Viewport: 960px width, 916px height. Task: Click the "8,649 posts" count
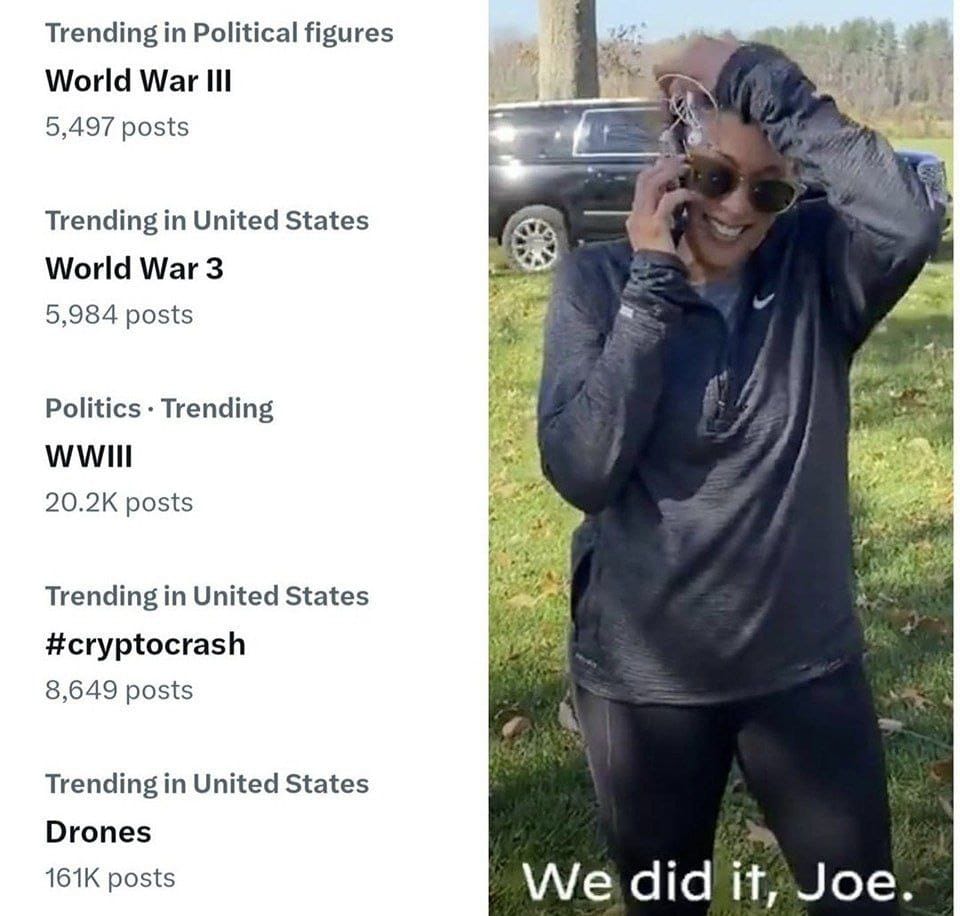[x=119, y=691]
